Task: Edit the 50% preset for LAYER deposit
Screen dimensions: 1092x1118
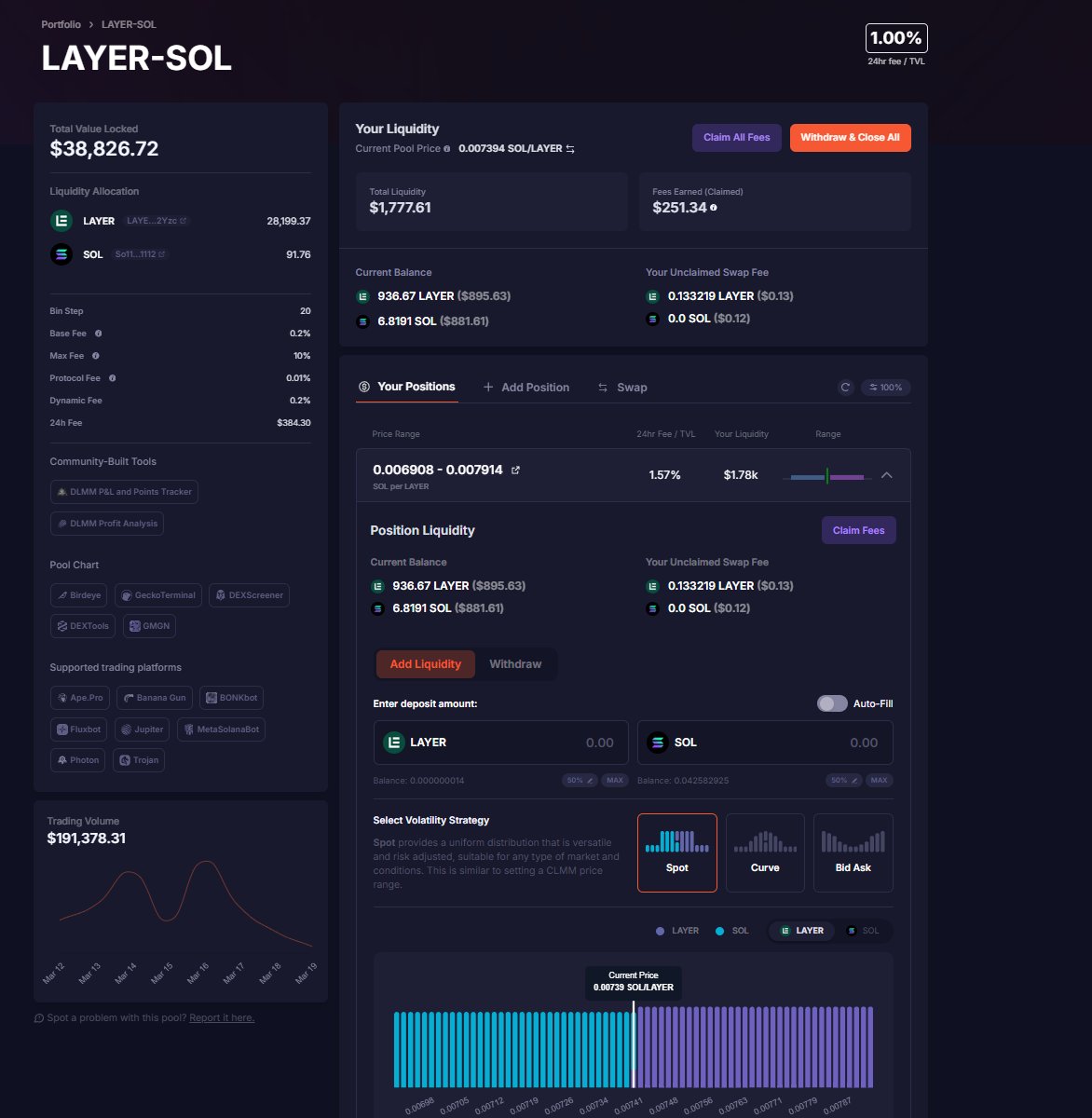Action: coord(580,781)
